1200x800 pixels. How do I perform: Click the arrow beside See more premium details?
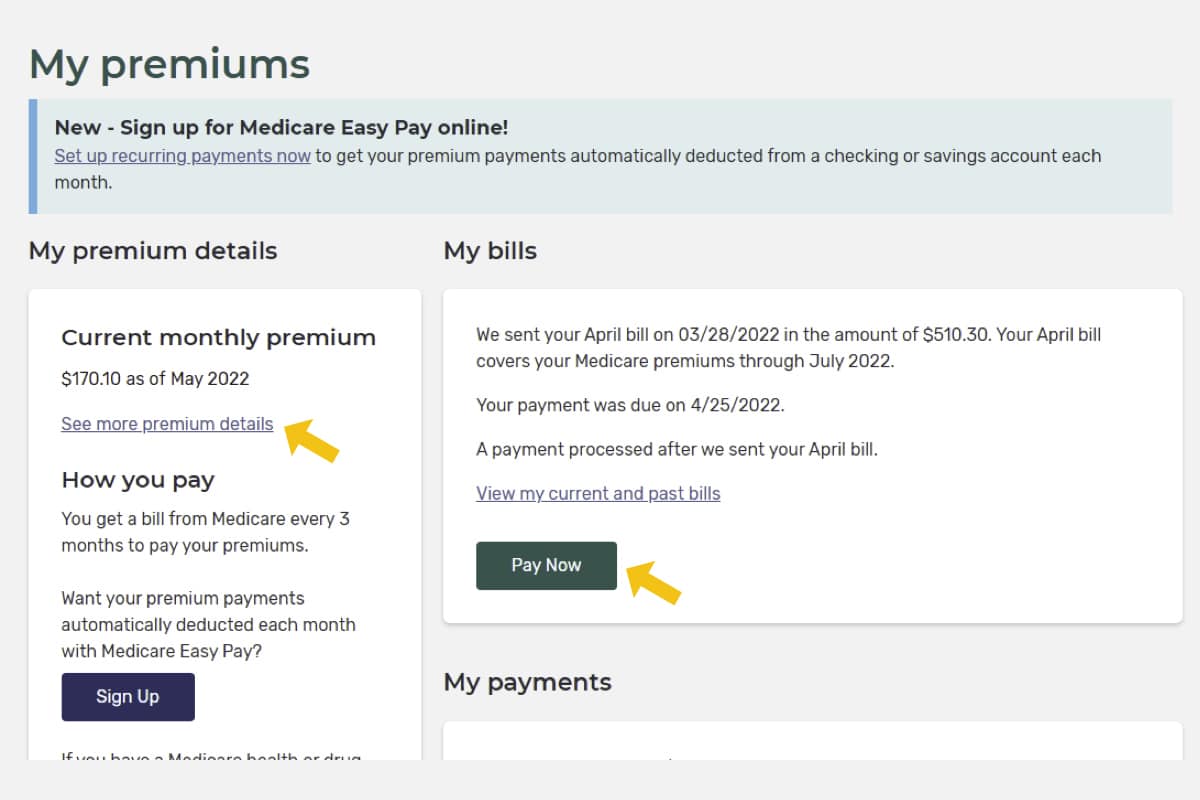click(312, 439)
